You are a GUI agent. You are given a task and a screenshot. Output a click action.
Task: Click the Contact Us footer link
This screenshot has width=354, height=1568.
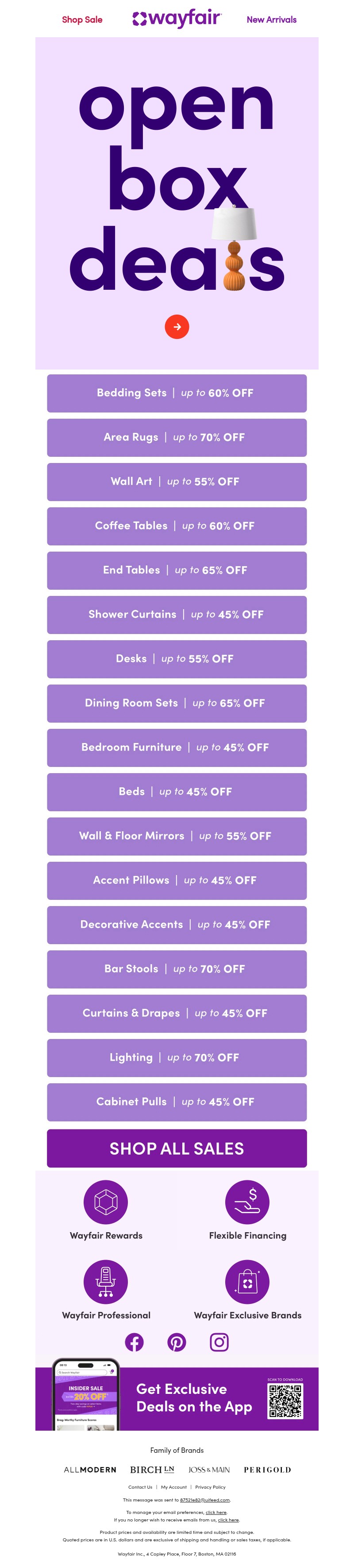(x=140, y=1487)
